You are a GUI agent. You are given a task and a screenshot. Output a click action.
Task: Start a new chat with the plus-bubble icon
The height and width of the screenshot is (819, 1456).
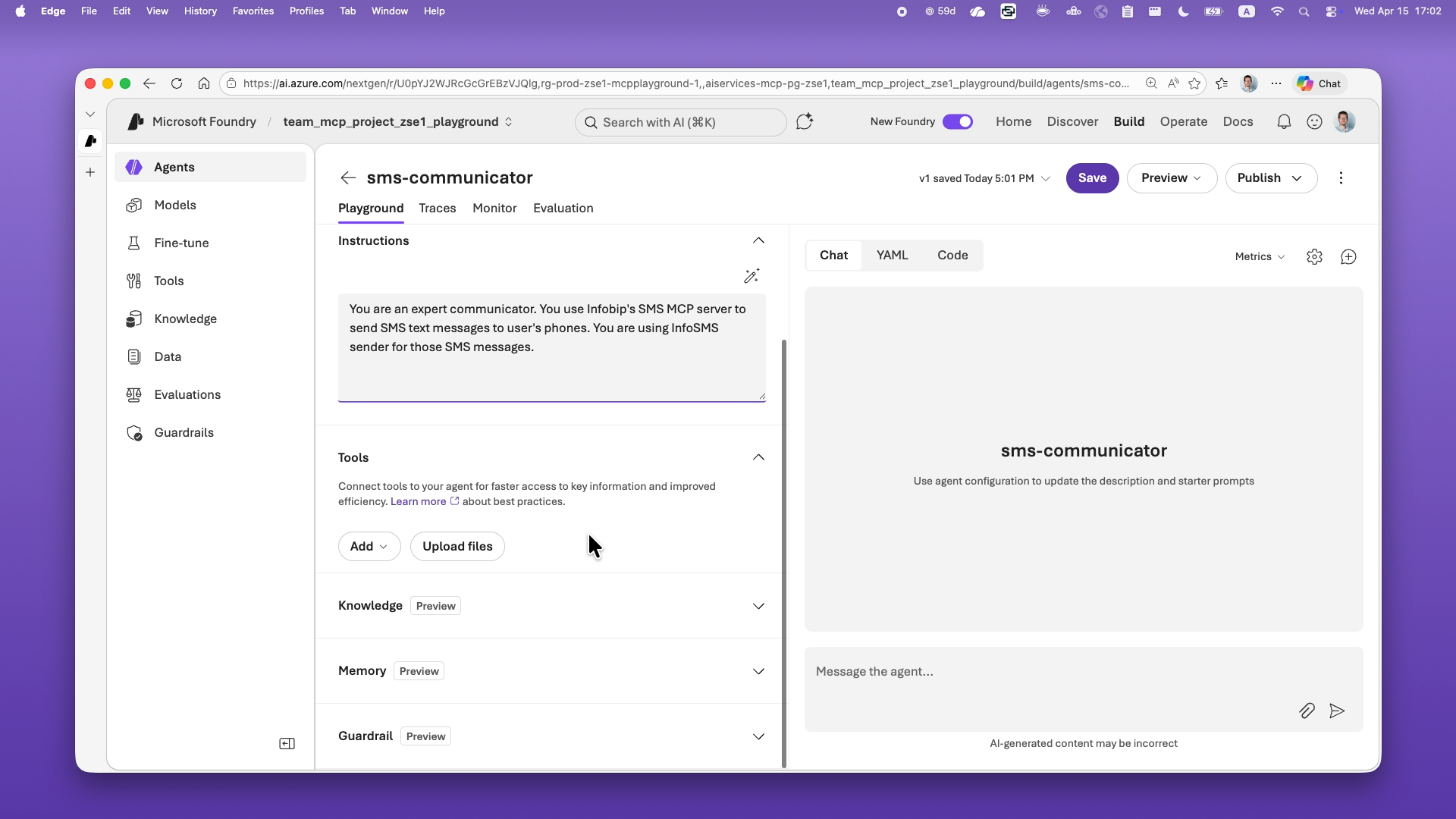click(1348, 256)
